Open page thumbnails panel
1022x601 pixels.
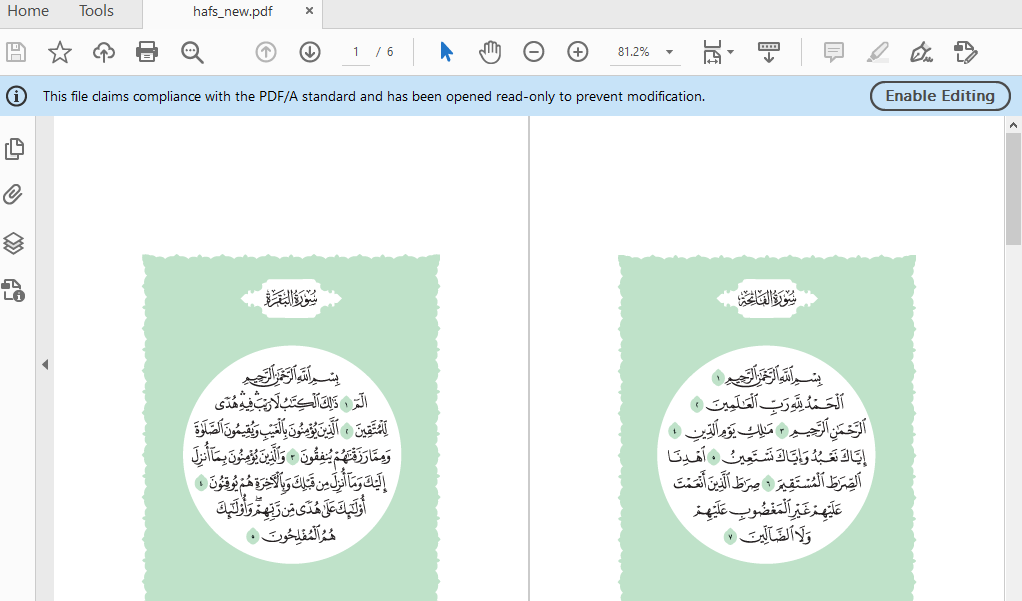click(14, 149)
